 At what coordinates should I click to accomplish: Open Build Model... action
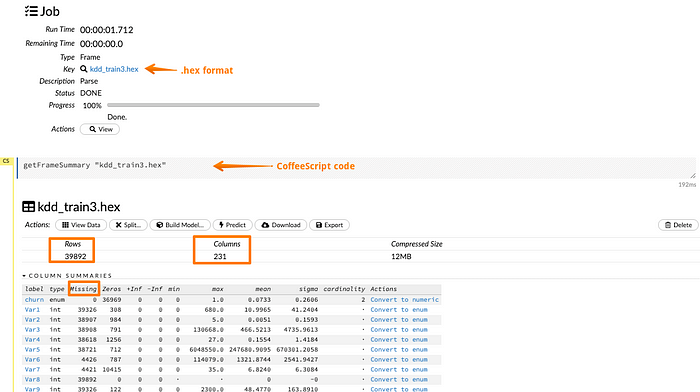(180, 225)
